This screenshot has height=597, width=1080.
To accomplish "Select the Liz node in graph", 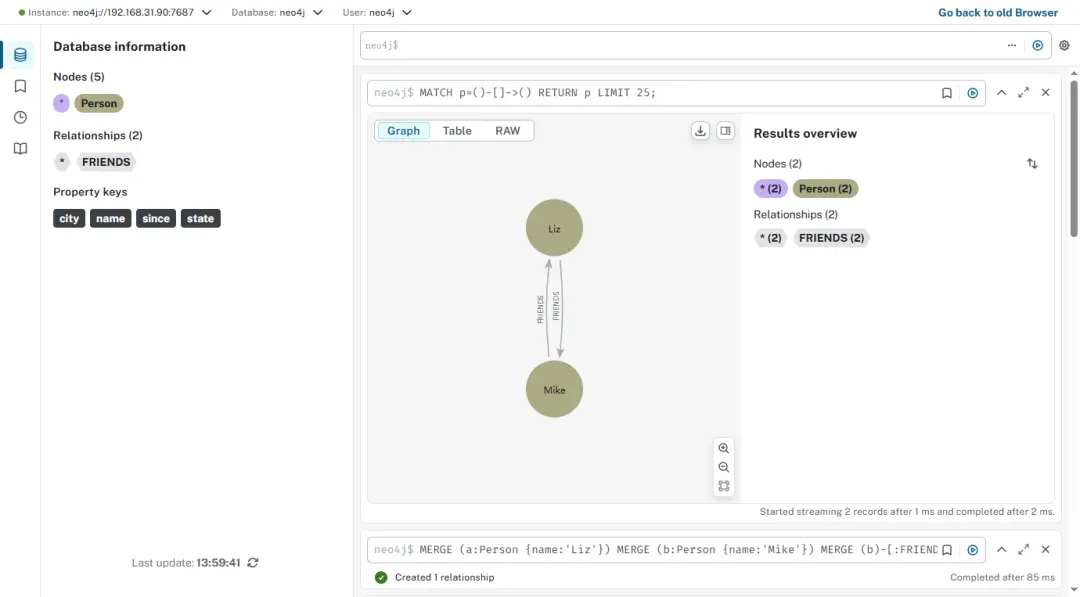I will 554,228.
